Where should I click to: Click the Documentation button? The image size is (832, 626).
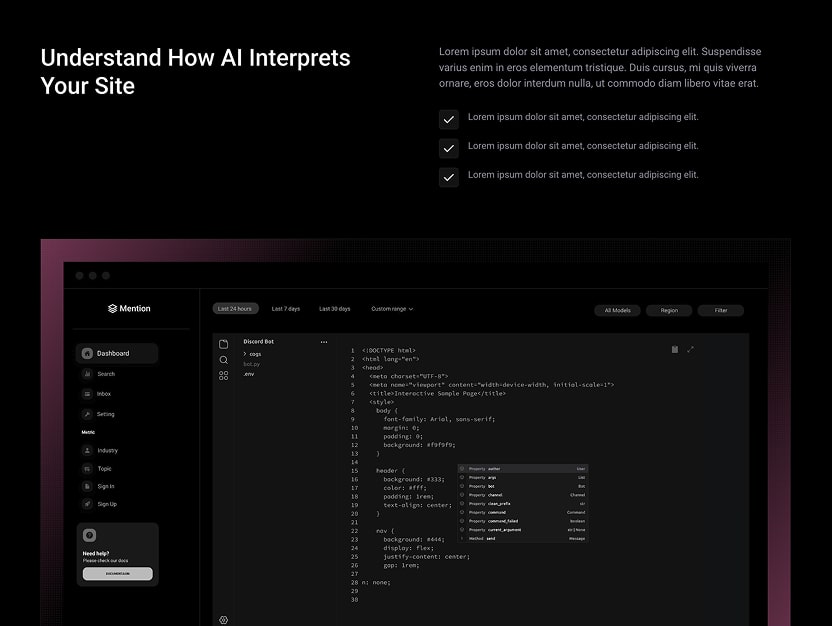click(x=117, y=573)
